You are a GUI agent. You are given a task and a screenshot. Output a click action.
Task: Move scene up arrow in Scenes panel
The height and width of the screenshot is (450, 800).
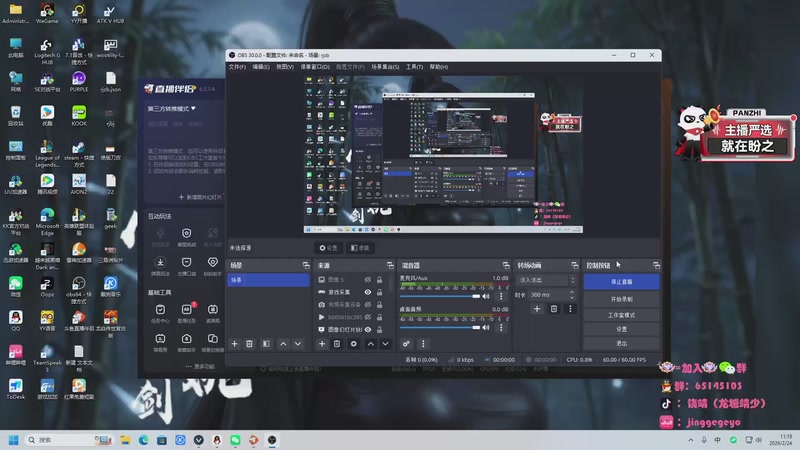coord(283,344)
